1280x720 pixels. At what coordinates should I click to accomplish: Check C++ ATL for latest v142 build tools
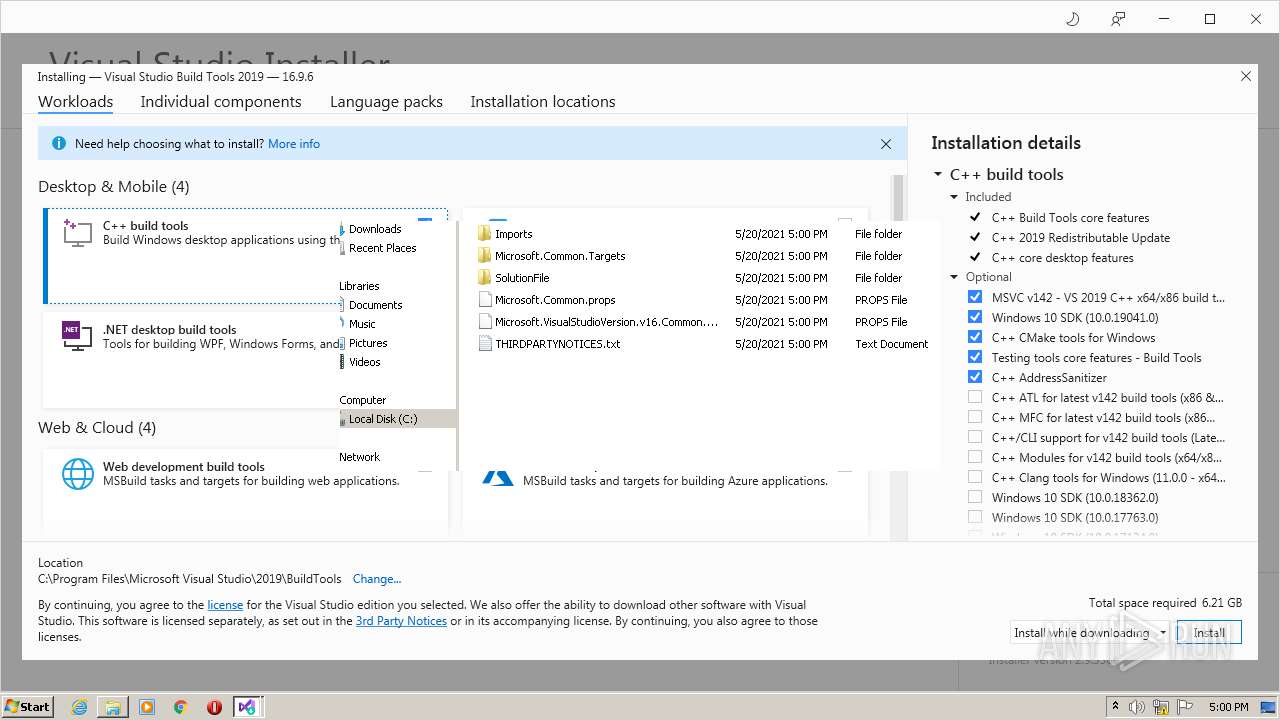coord(975,397)
